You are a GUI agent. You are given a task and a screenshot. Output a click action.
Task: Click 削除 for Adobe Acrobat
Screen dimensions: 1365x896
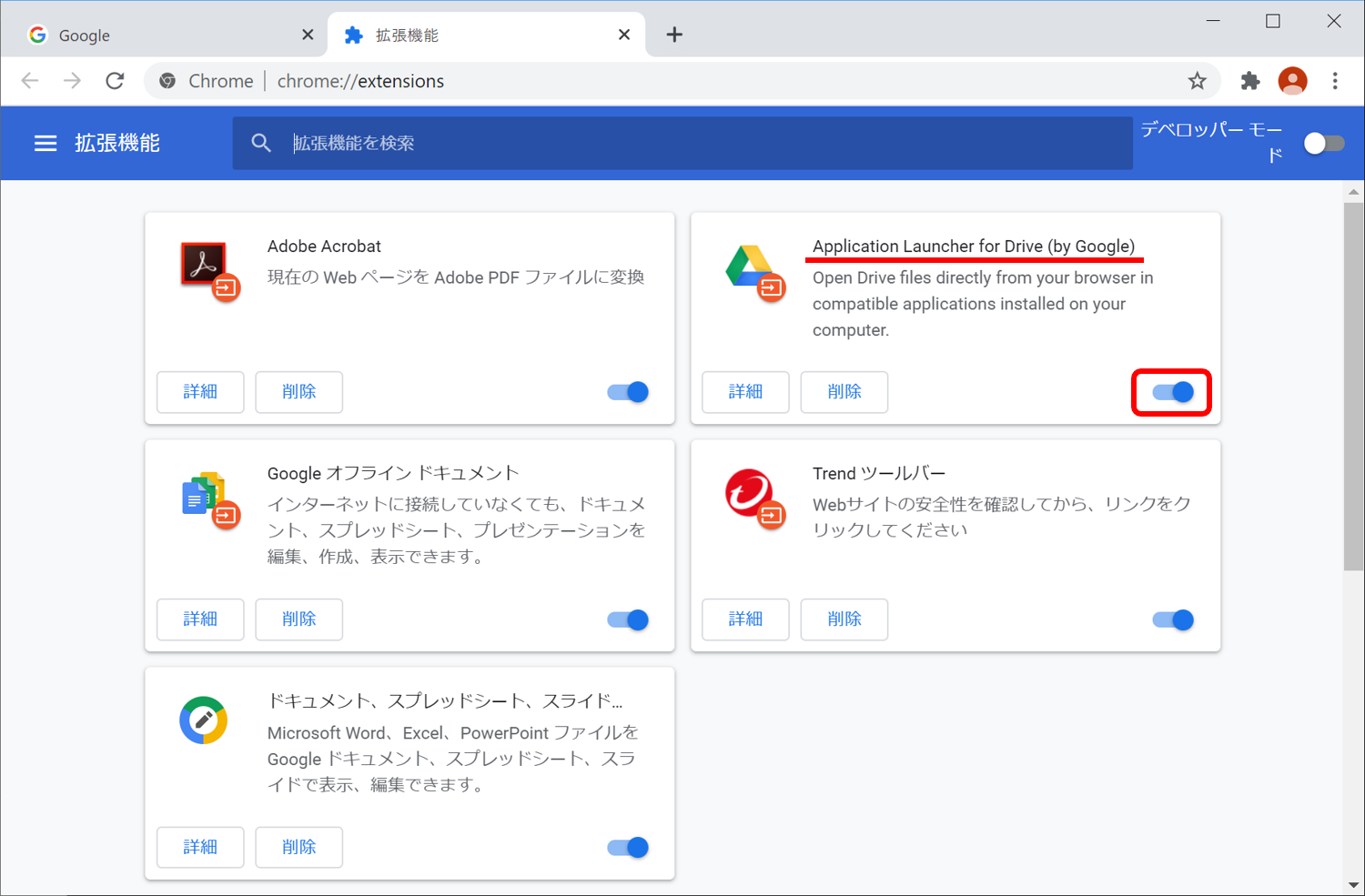click(x=299, y=392)
